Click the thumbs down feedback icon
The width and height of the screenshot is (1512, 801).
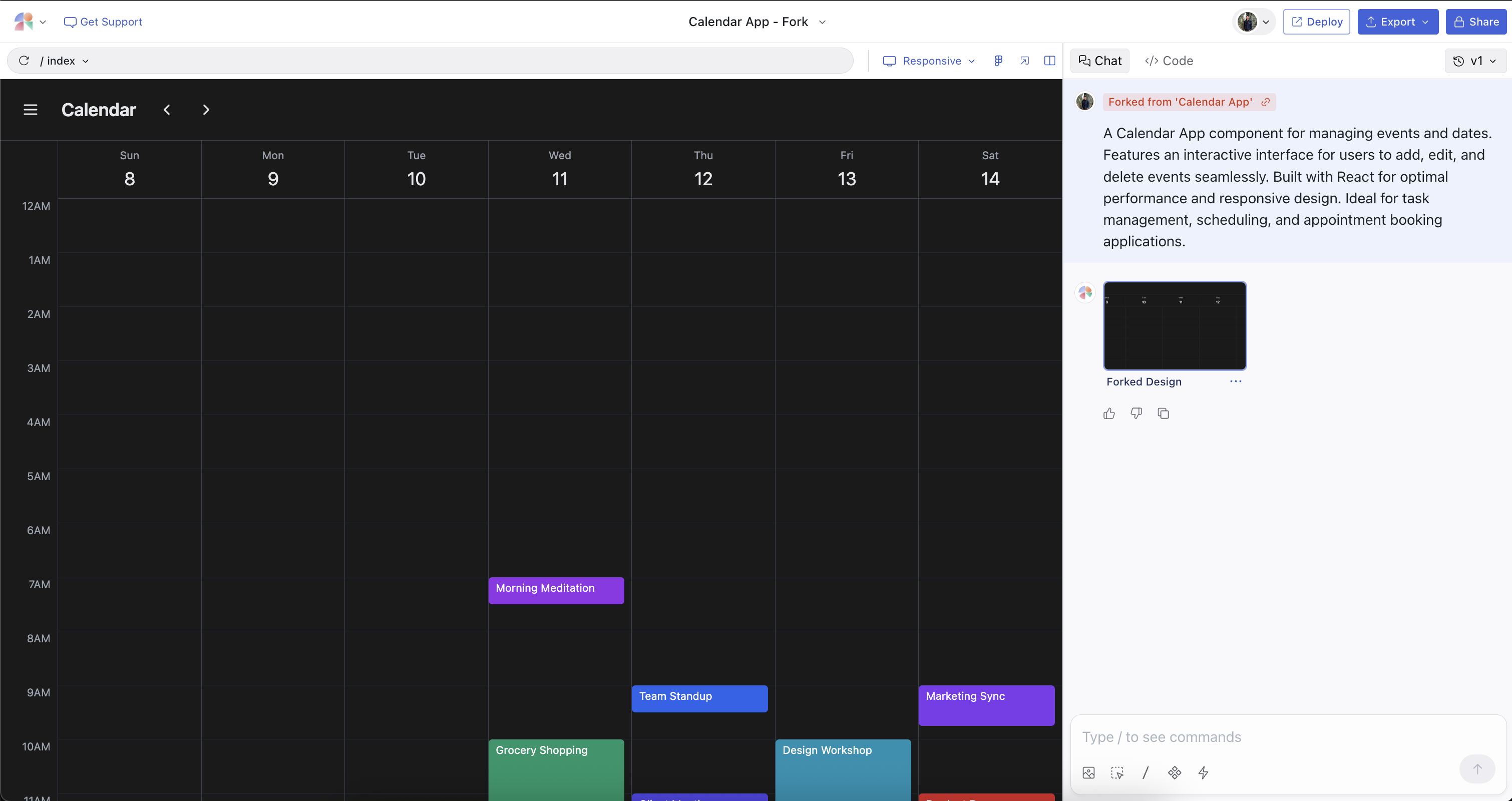pyautogui.click(x=1137, y=414)
